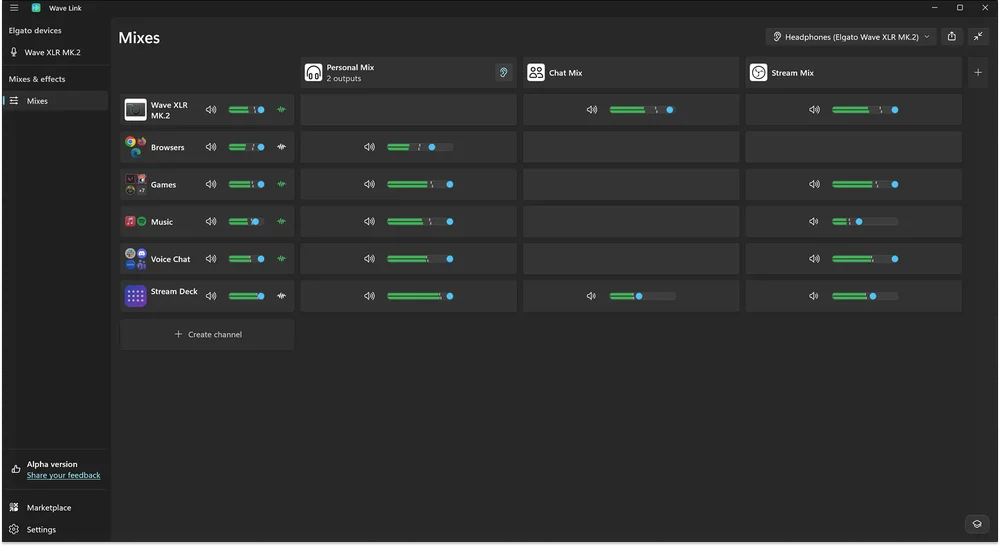Mute Music in the Stream Mix
The width and height of the screenshot is (1000, 546).
[814, 222]
